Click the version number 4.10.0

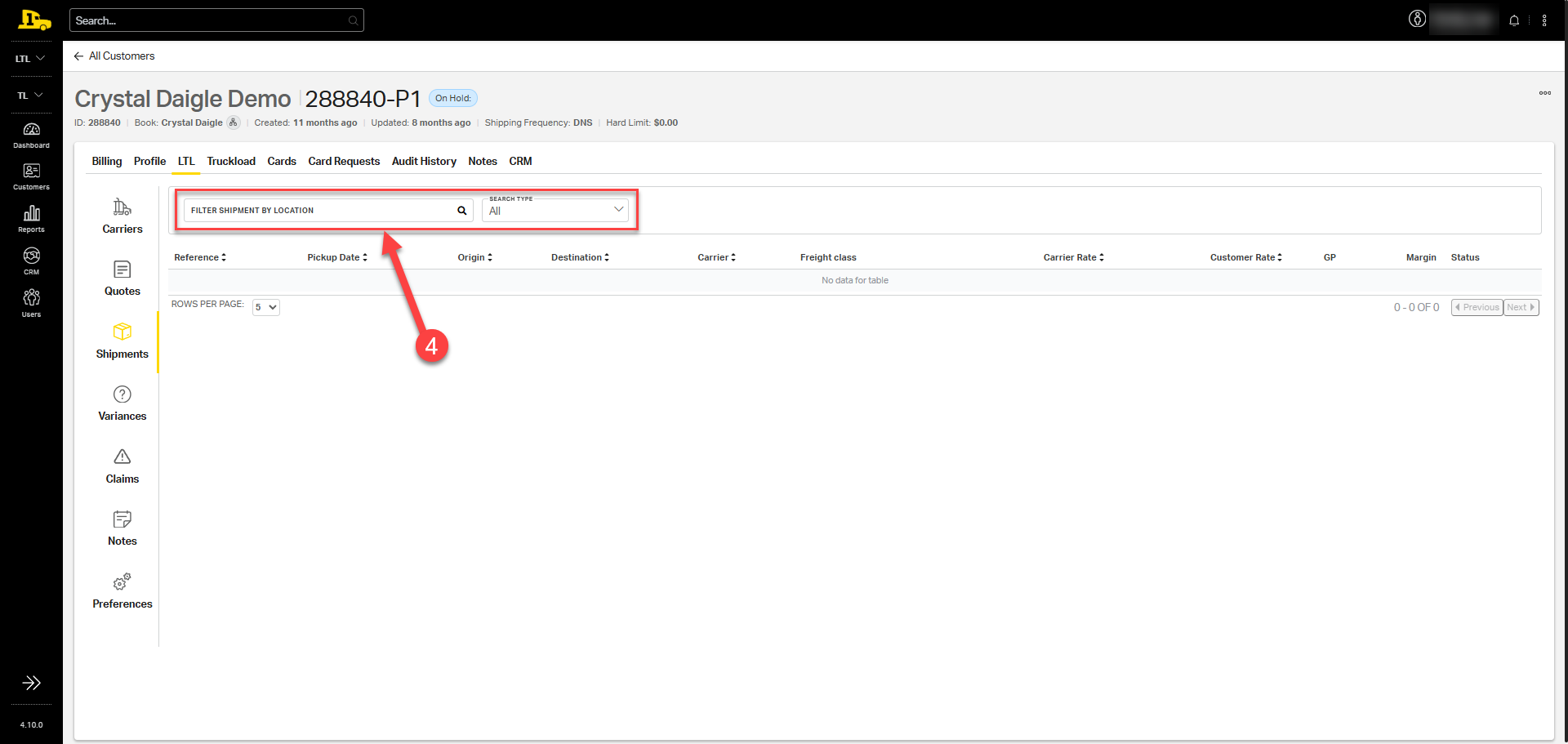31,724
